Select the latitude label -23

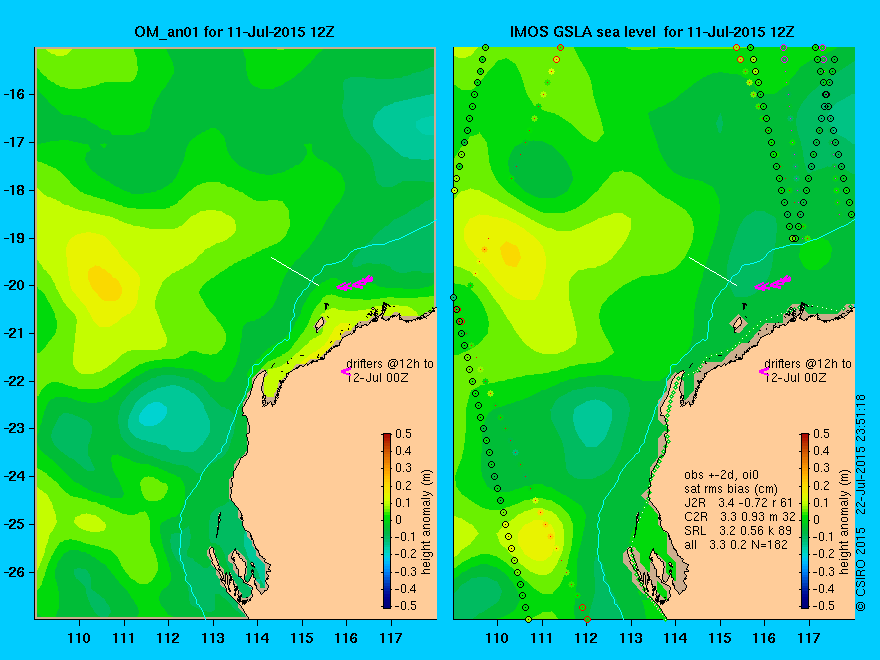pos(13,429)
